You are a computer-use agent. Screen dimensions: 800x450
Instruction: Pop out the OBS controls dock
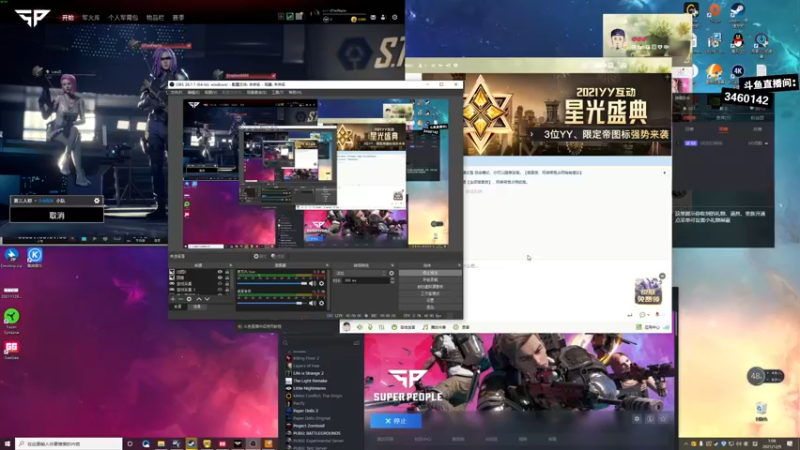pyautogui.click(x=459, y=265)
